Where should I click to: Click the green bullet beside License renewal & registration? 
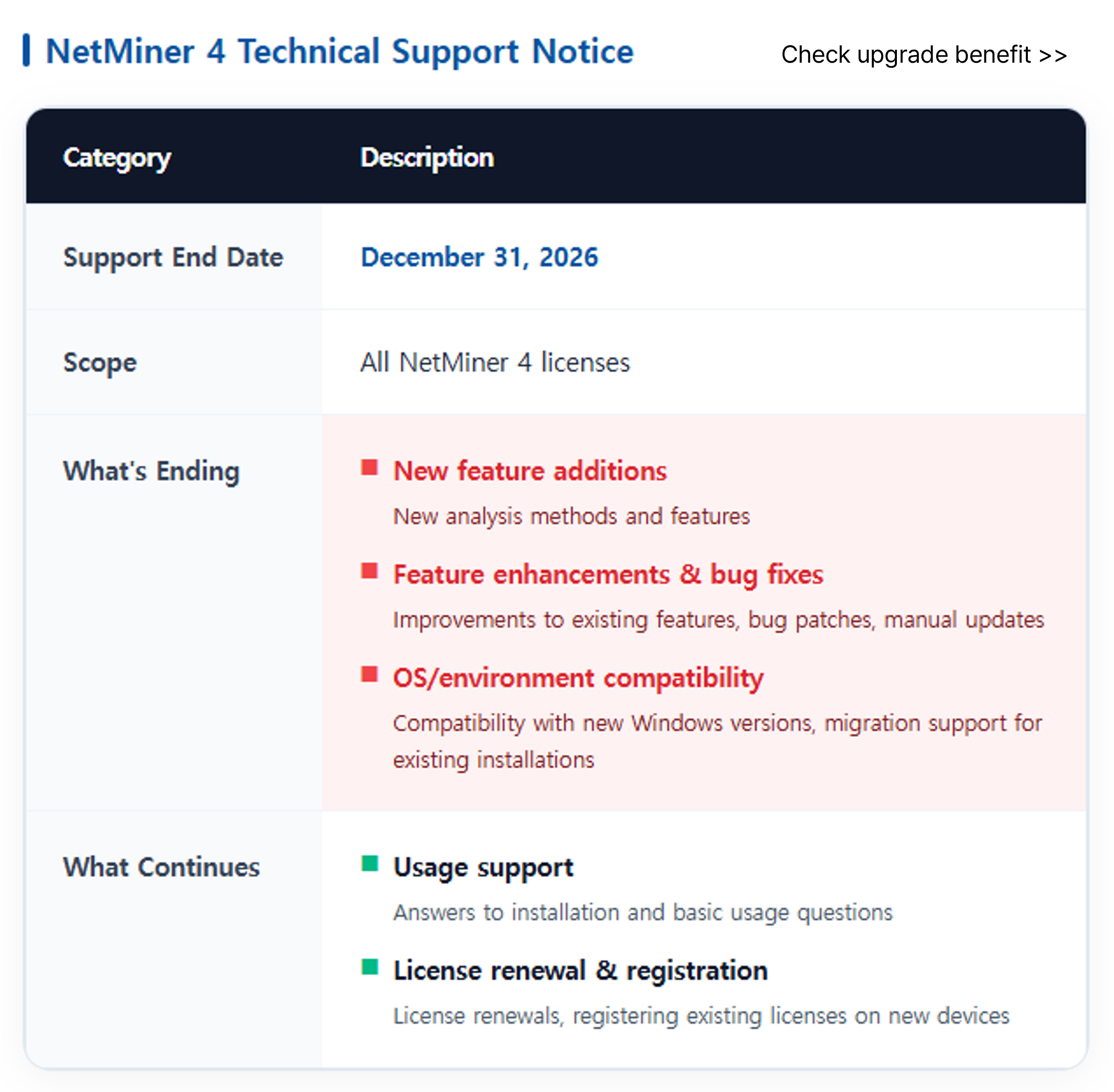[370, 967]
